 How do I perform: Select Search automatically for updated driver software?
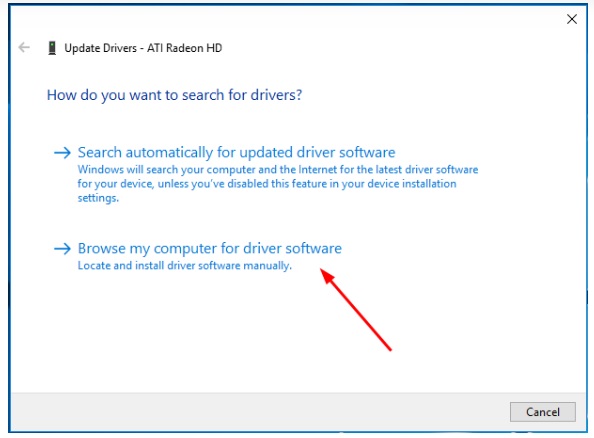click(236, 152)
